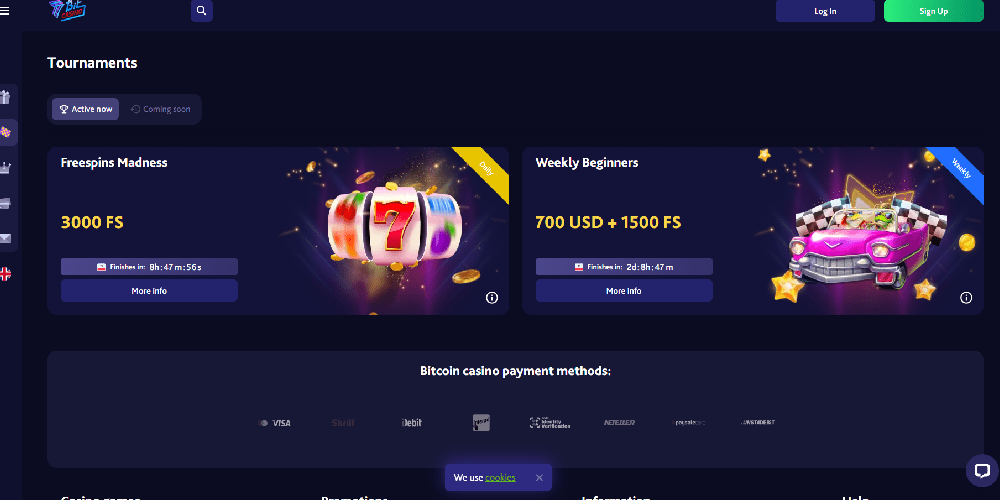
Task: Dismiss the cookies notification
Action: 539,478
